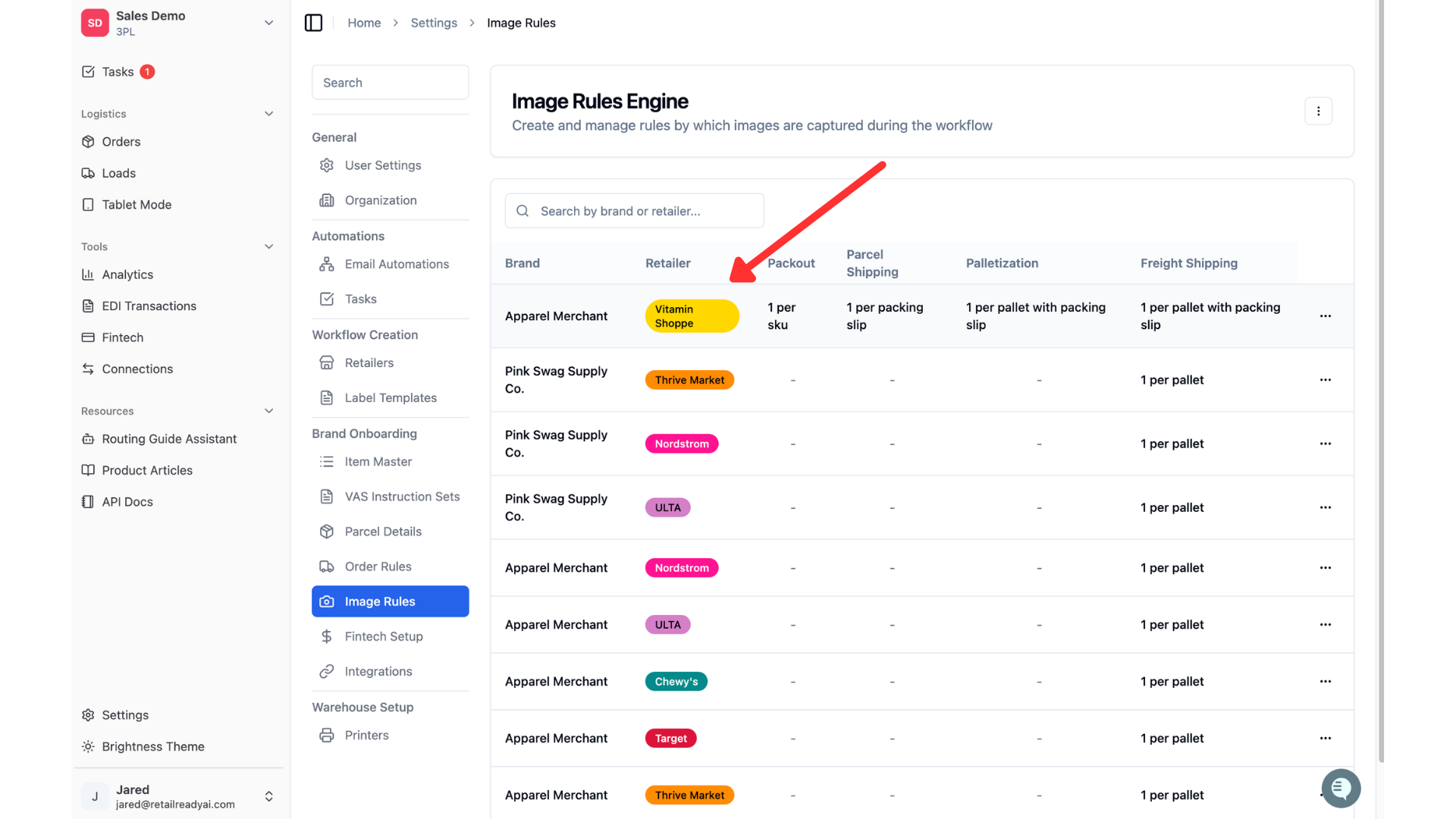Click the Order Rules truck icon
This screenshot has height=819, width=1456.
click(x=327, y=566)
